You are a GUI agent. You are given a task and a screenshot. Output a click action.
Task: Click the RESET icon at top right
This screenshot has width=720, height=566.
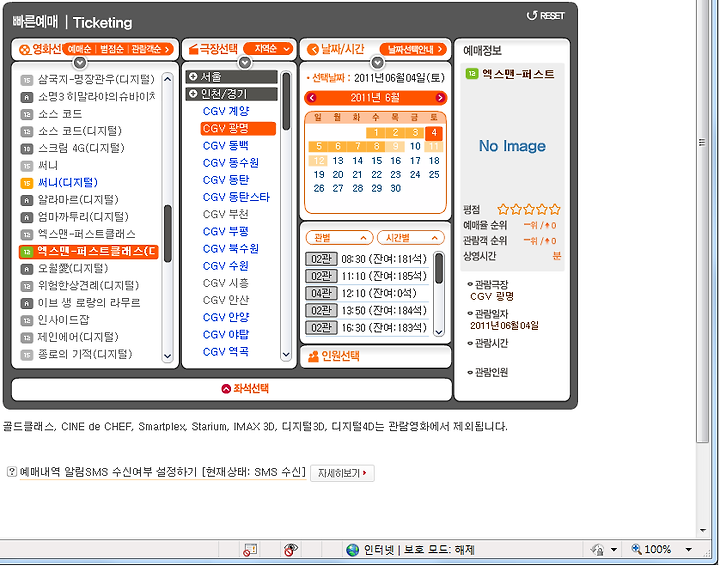[545, 16]
